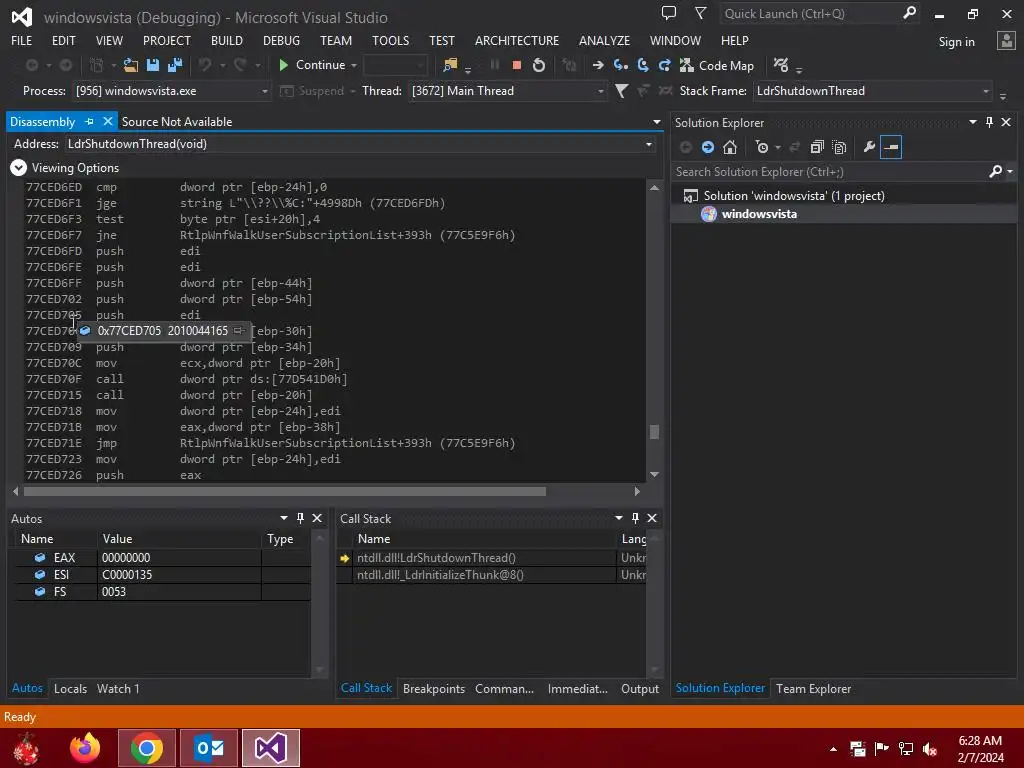Open the ANALYZE menu

[604, 40]
